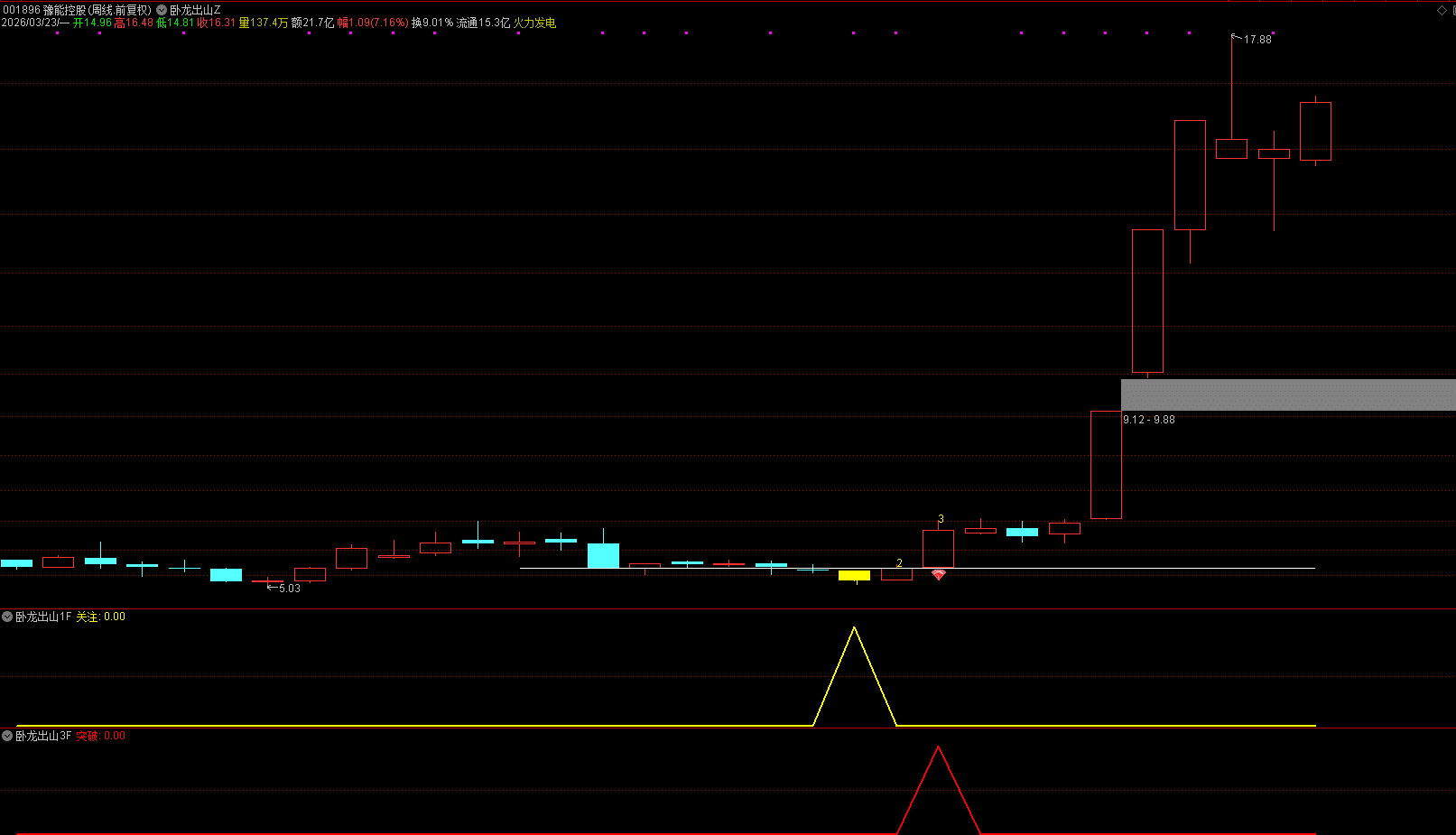Click the diamond icon at top-right corner
This screenshot has width=1456, height=835.
[1442, 10]
